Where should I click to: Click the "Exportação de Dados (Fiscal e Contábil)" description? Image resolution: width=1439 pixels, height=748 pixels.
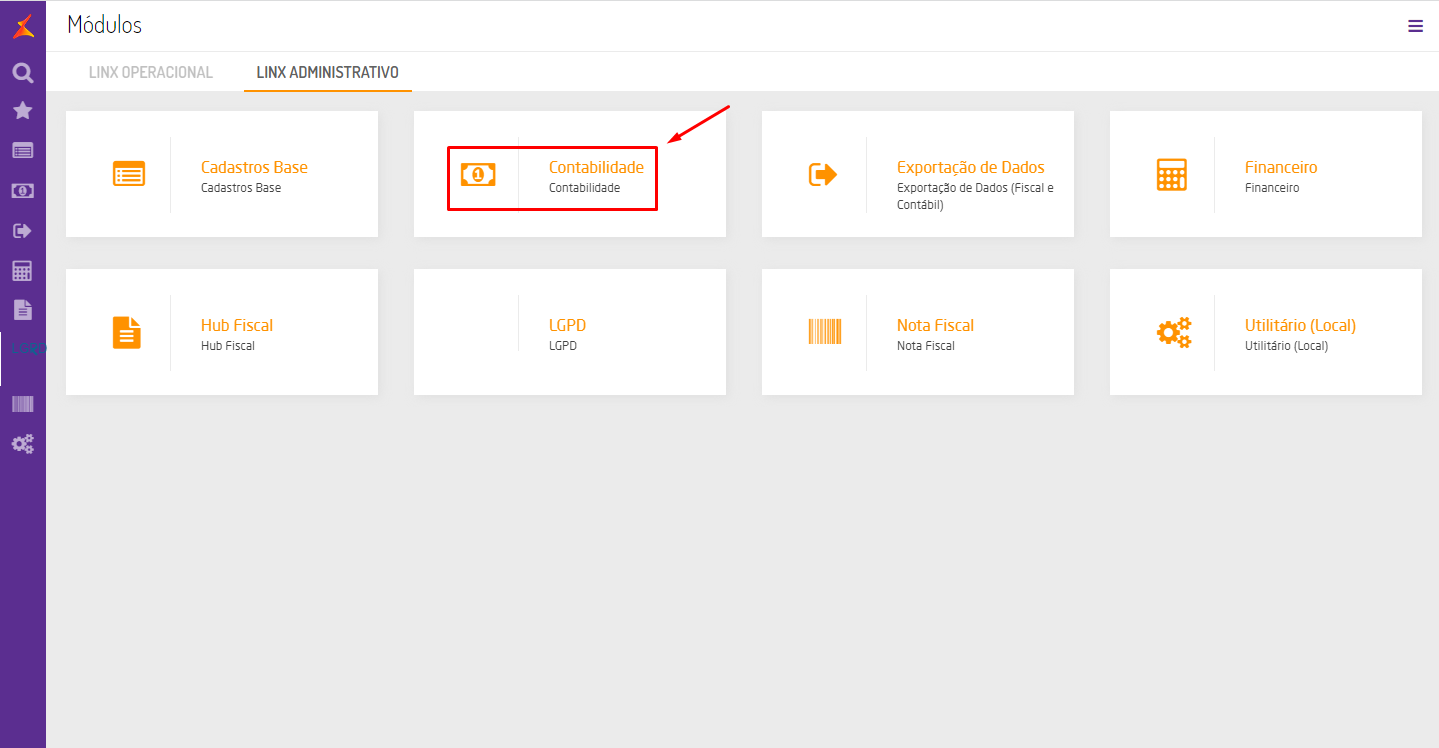pyautogui.click(x=975, y=196)
